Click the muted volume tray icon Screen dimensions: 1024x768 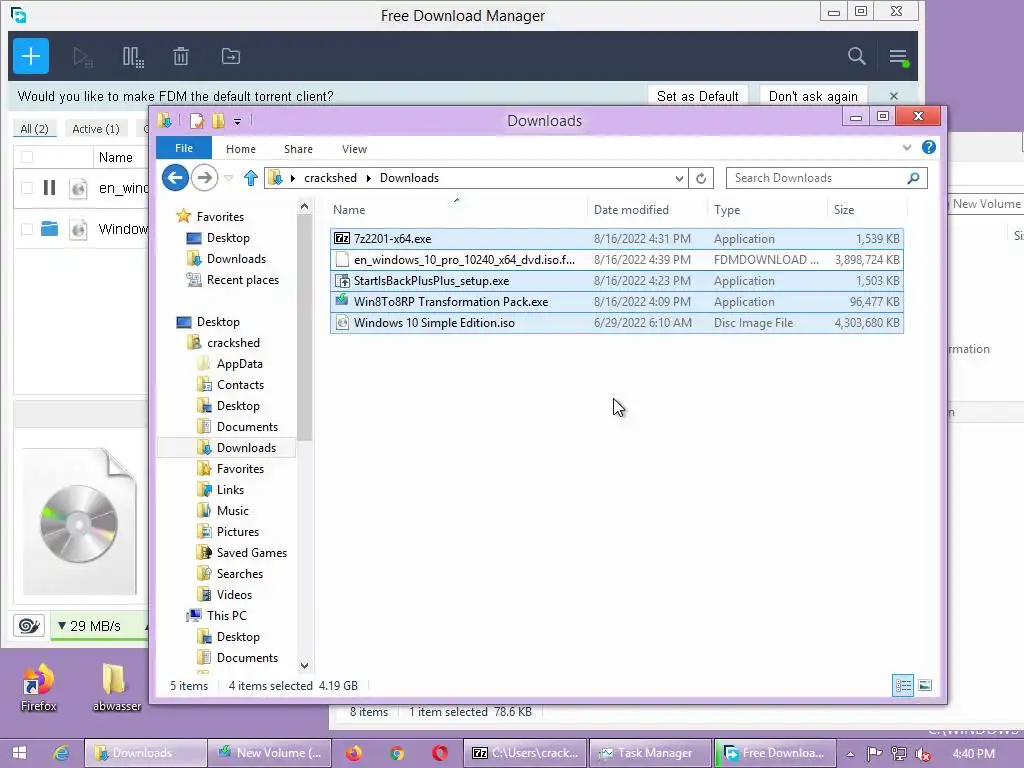(x=923, y=754)
